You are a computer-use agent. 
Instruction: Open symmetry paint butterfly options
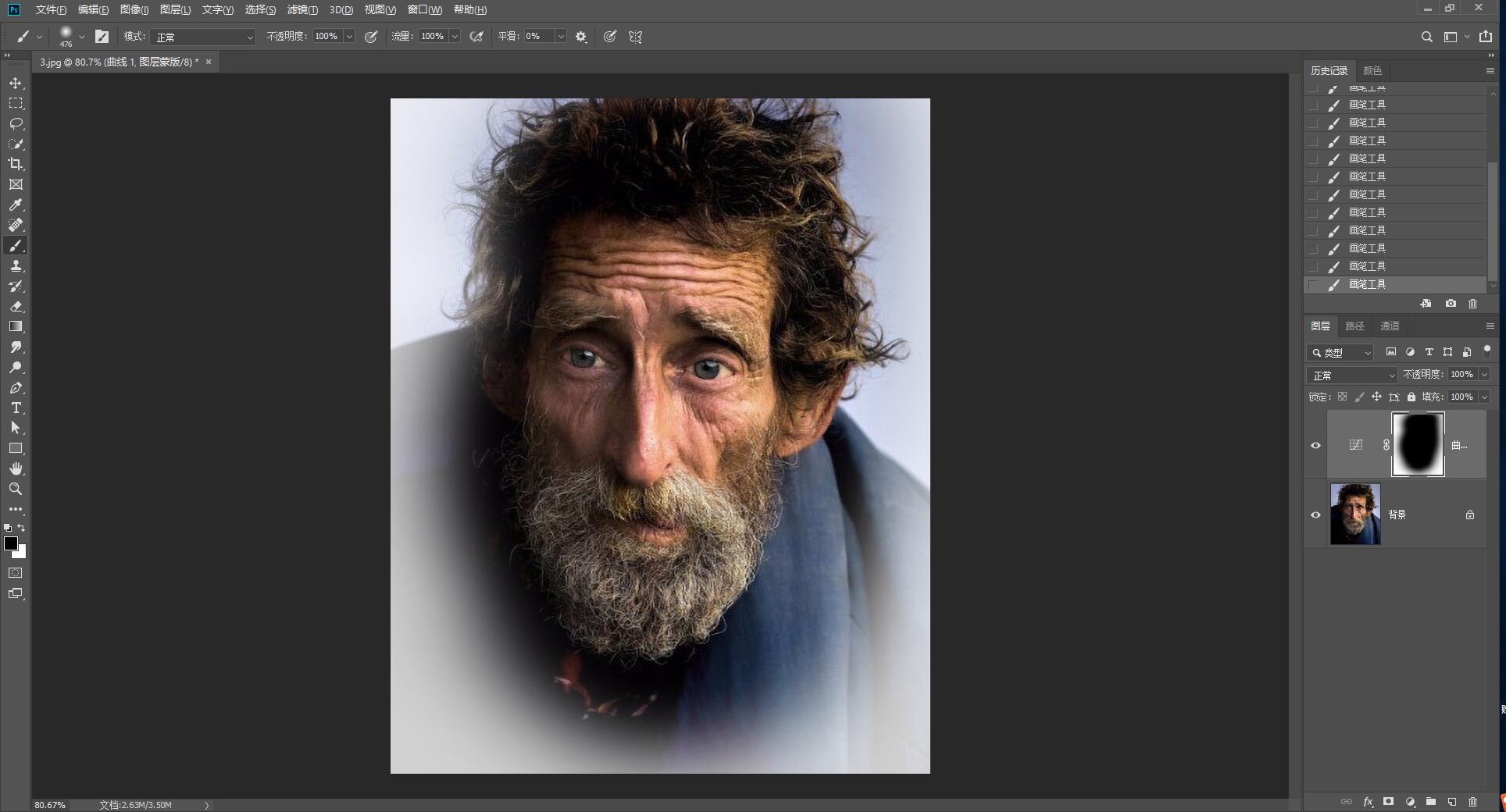click(x=635, y=37)
